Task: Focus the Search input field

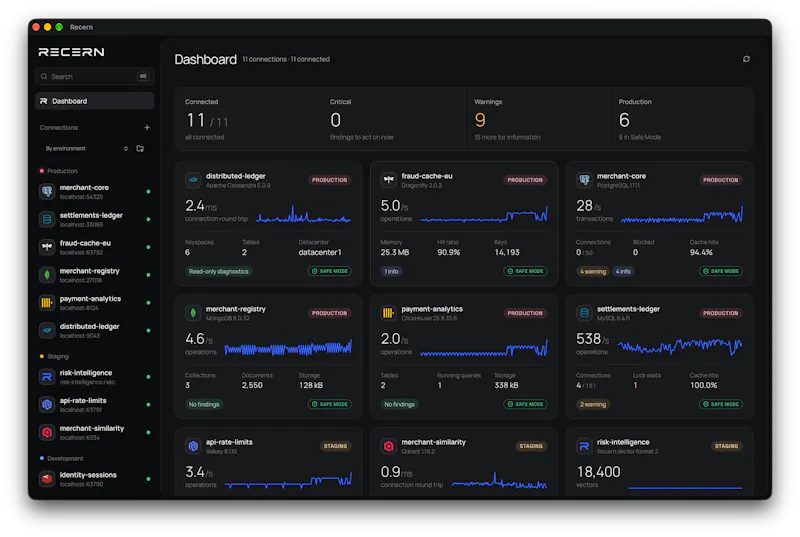Action: [94, 76]
